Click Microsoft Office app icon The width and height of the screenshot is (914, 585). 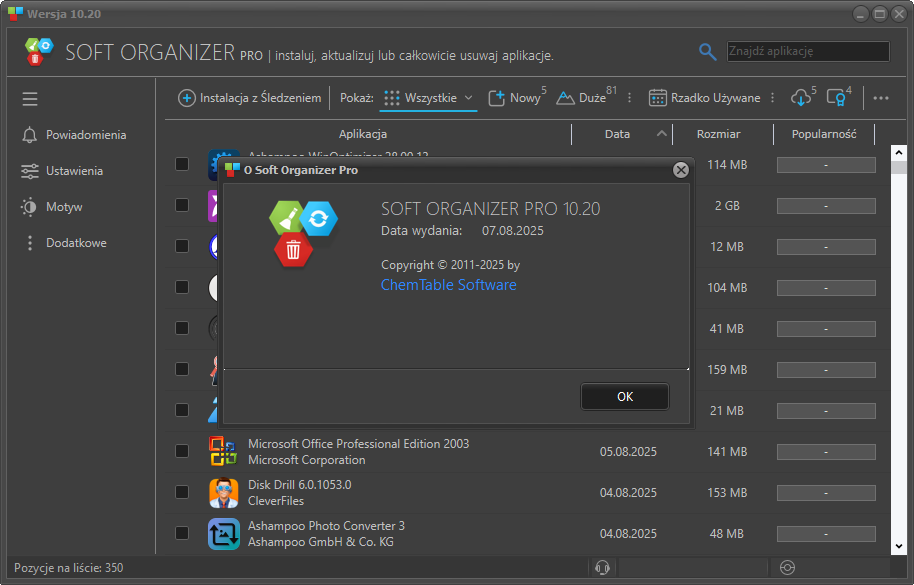tap(224, 452)
